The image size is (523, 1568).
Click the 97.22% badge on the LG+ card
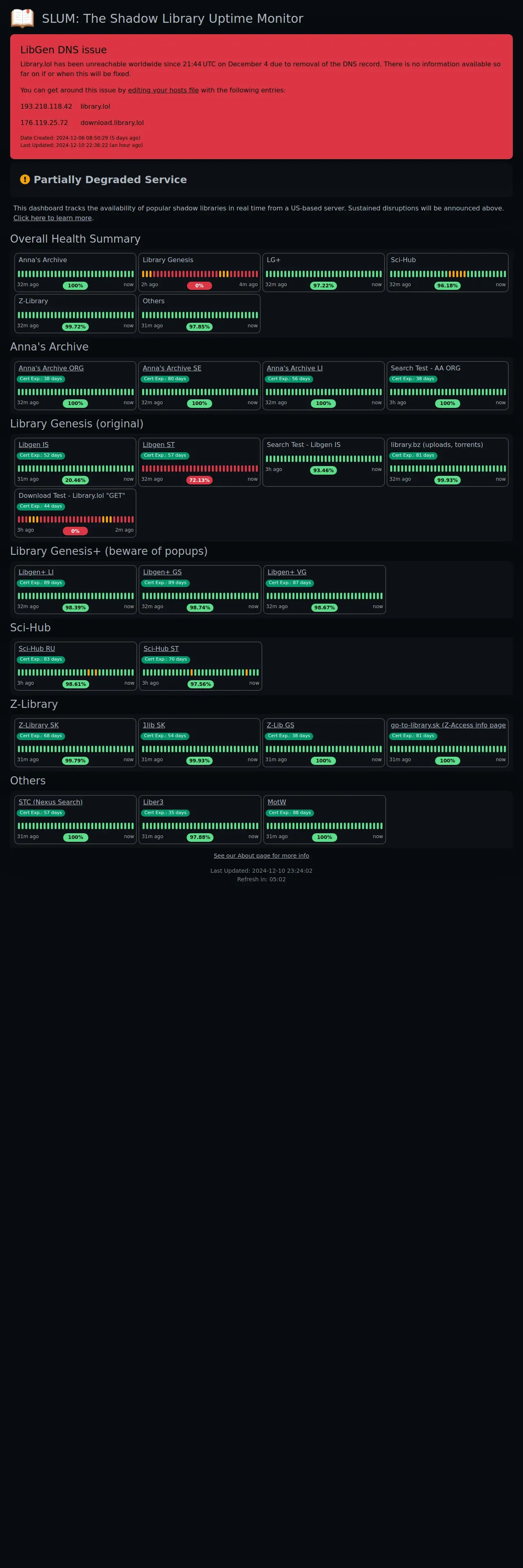[x=323, y=285]
